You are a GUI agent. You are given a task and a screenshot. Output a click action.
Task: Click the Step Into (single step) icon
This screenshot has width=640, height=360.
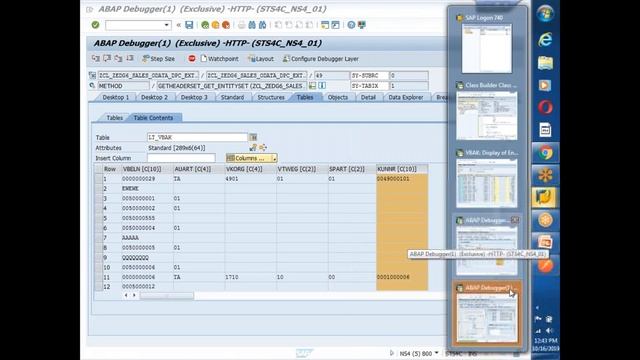click(x=96, y=58)
